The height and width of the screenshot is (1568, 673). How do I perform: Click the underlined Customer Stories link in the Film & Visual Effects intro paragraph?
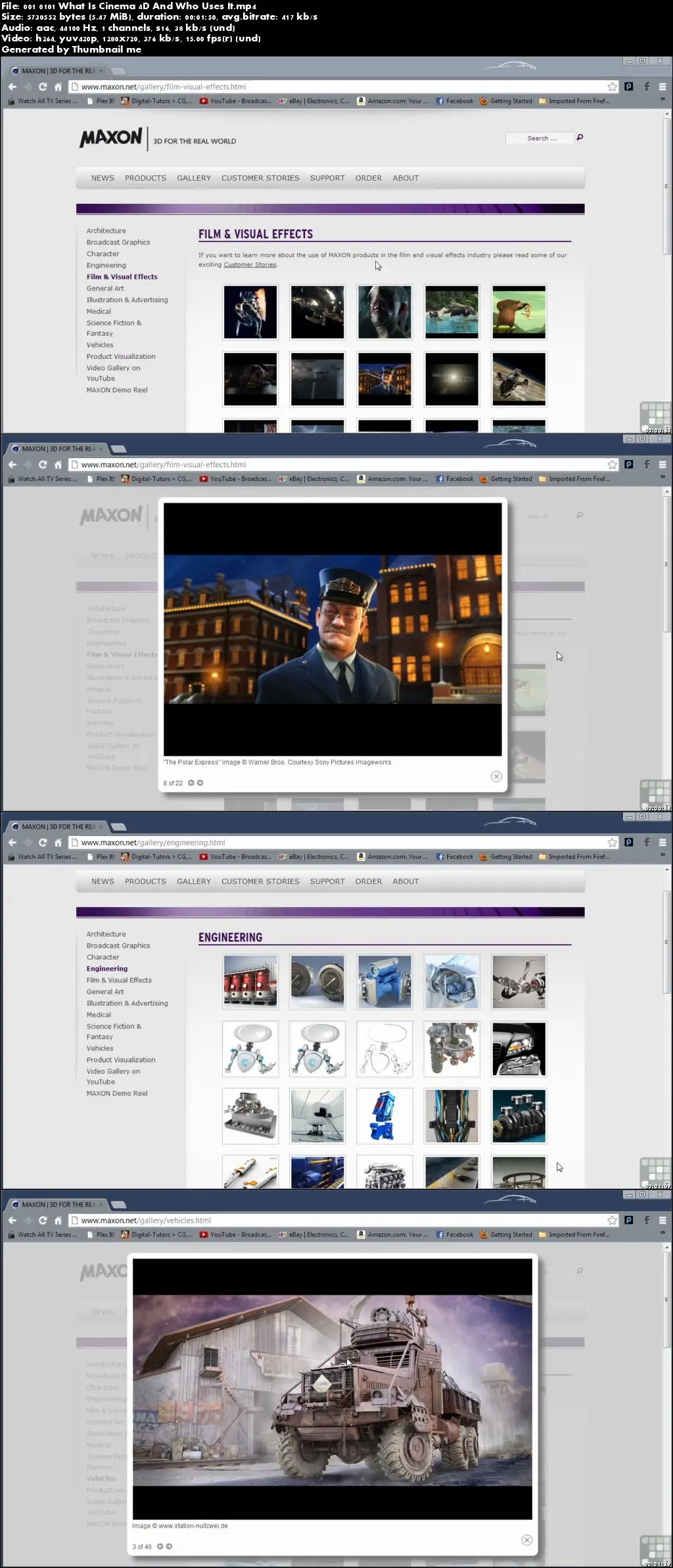pyautogui.click(x=250, y=265)
